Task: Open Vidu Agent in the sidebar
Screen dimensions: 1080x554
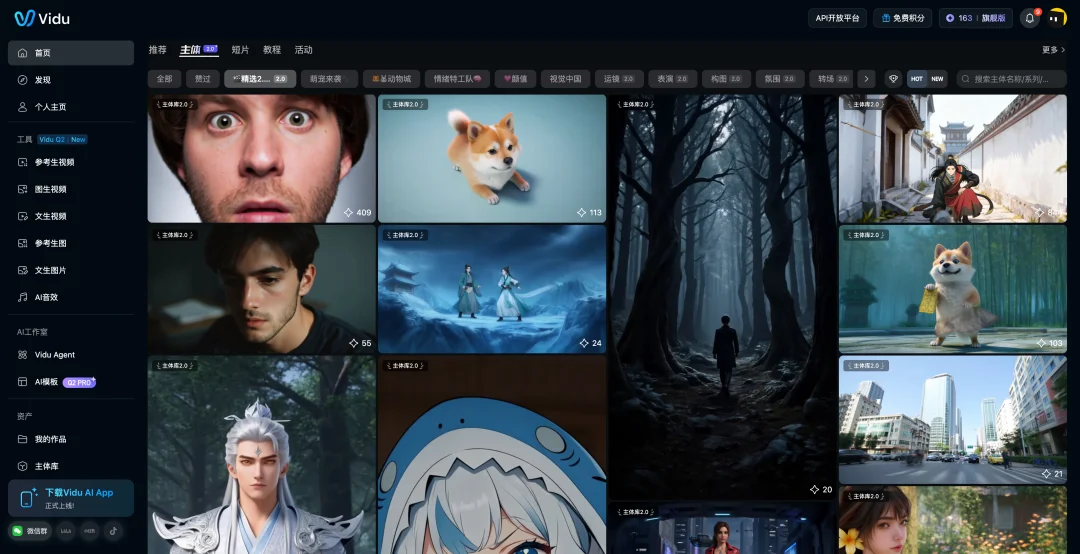Action: point(55,355)
